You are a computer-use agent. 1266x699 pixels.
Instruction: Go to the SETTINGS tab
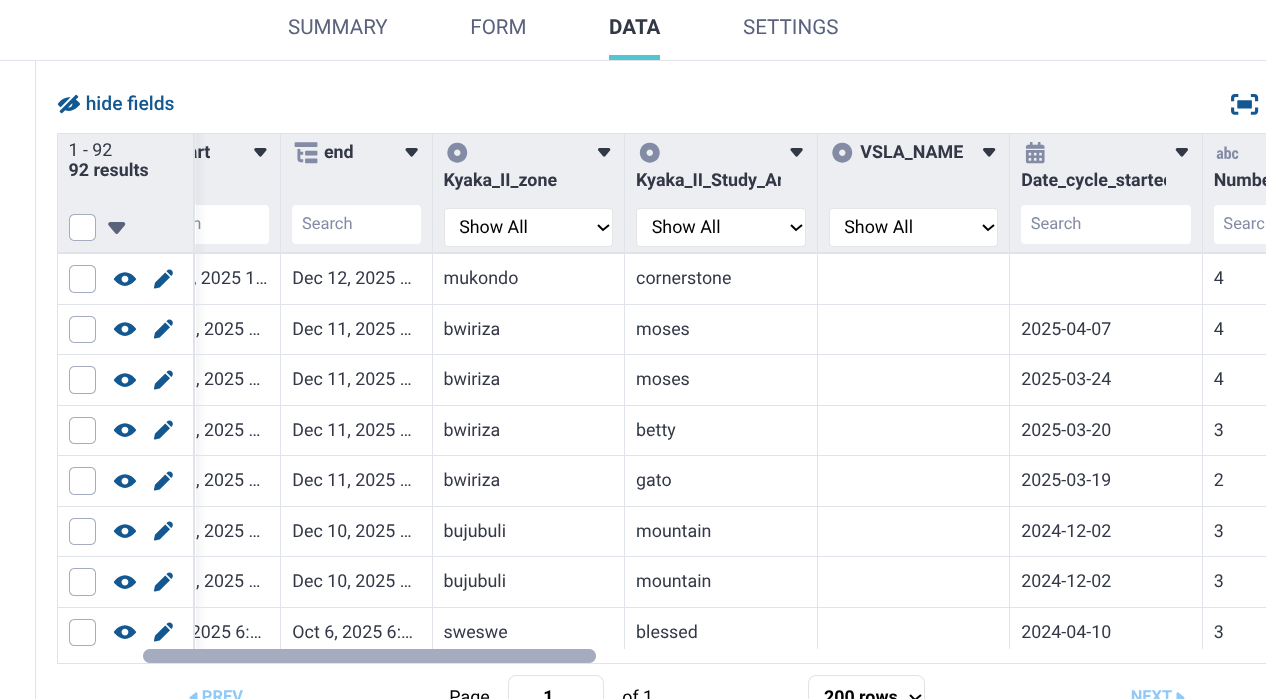tap(790, 28)
